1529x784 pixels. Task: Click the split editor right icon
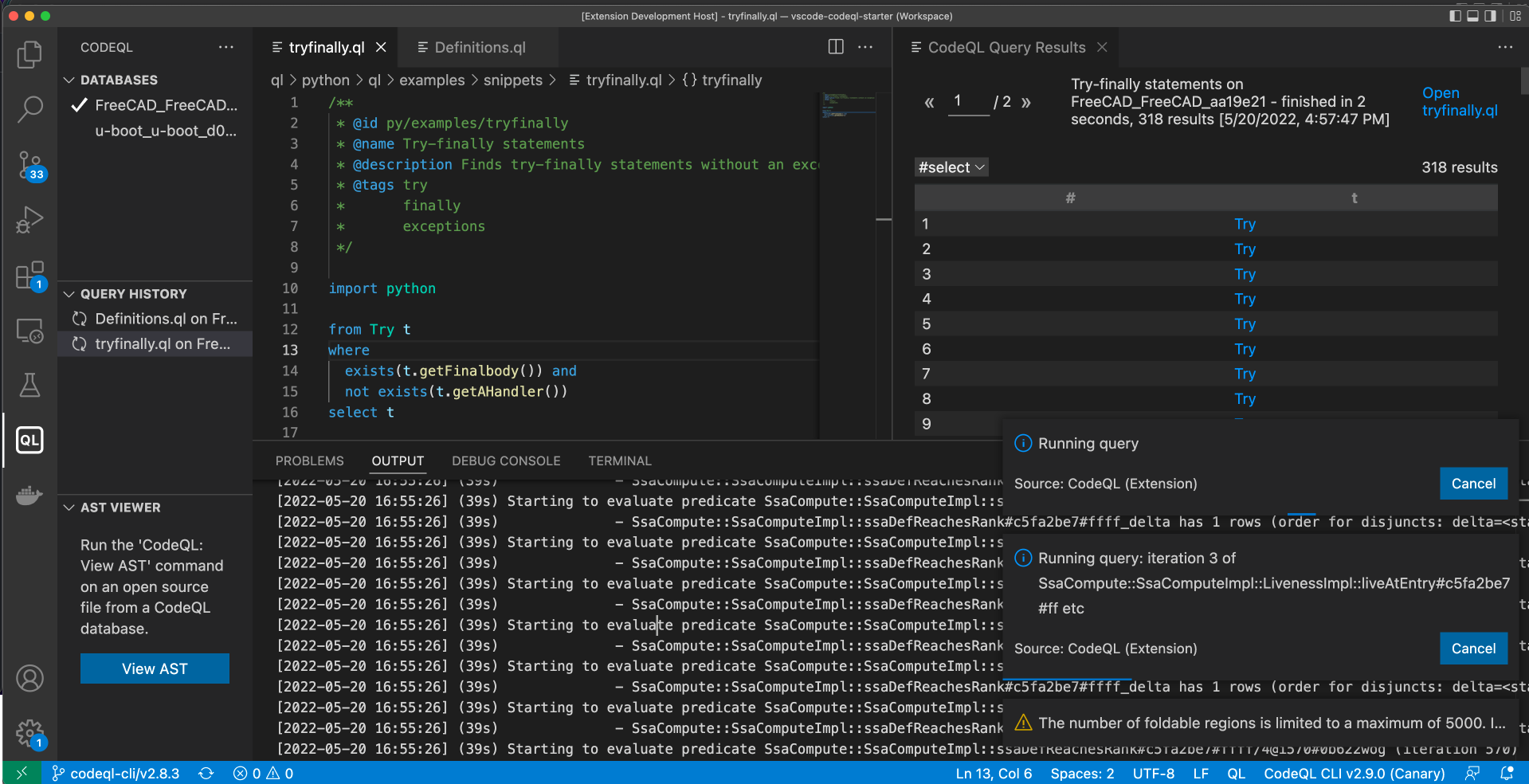835,47
